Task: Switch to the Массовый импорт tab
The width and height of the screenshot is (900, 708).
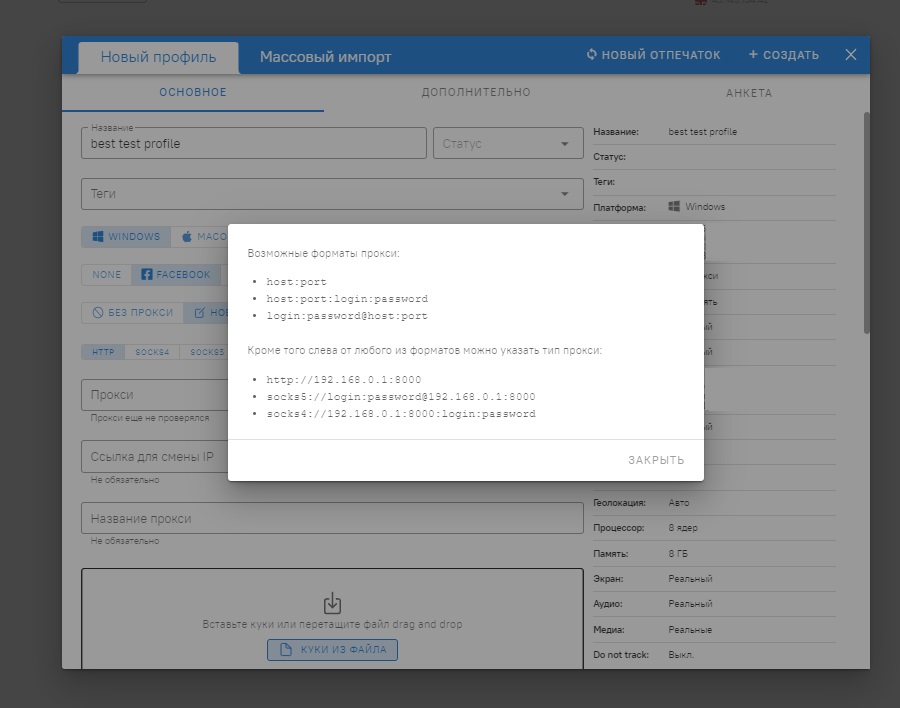Action: (x=325, y=57)
